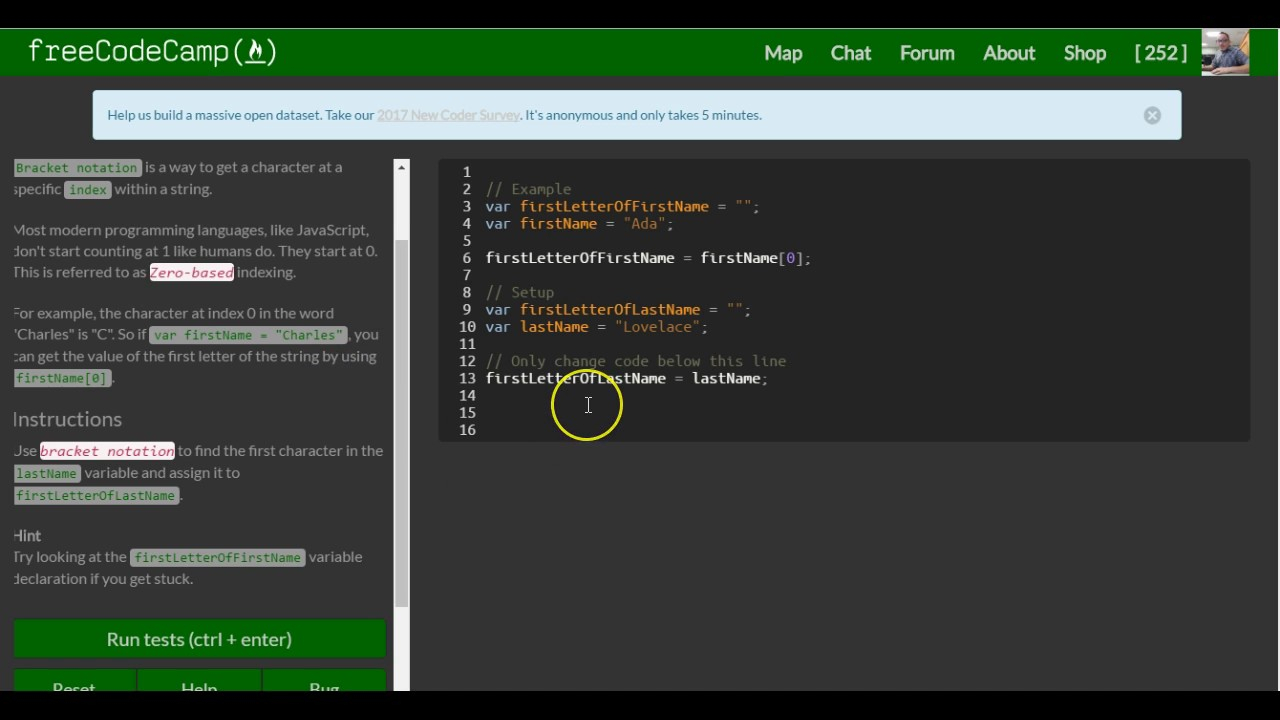Open the user profile avatar
Screen dimensions: 1280x720
click(1225, 53)
